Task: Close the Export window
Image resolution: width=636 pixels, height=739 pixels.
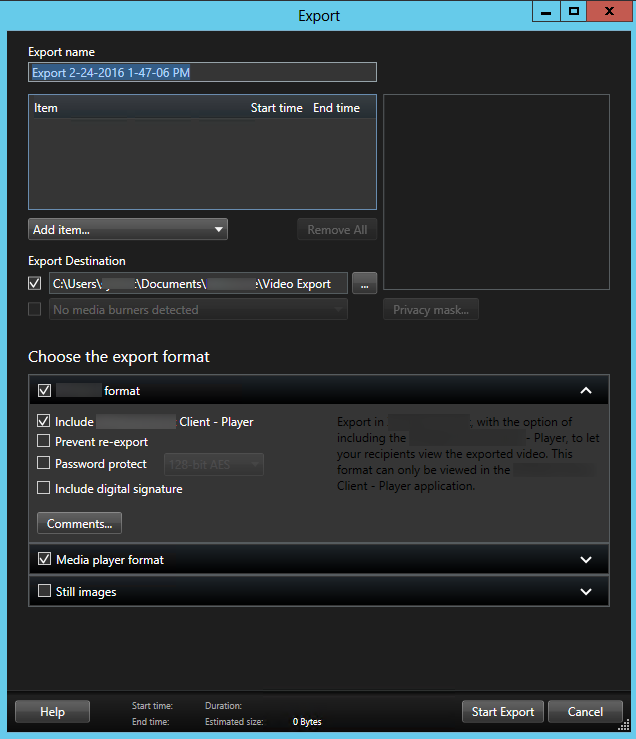Action: click(607, 11)
